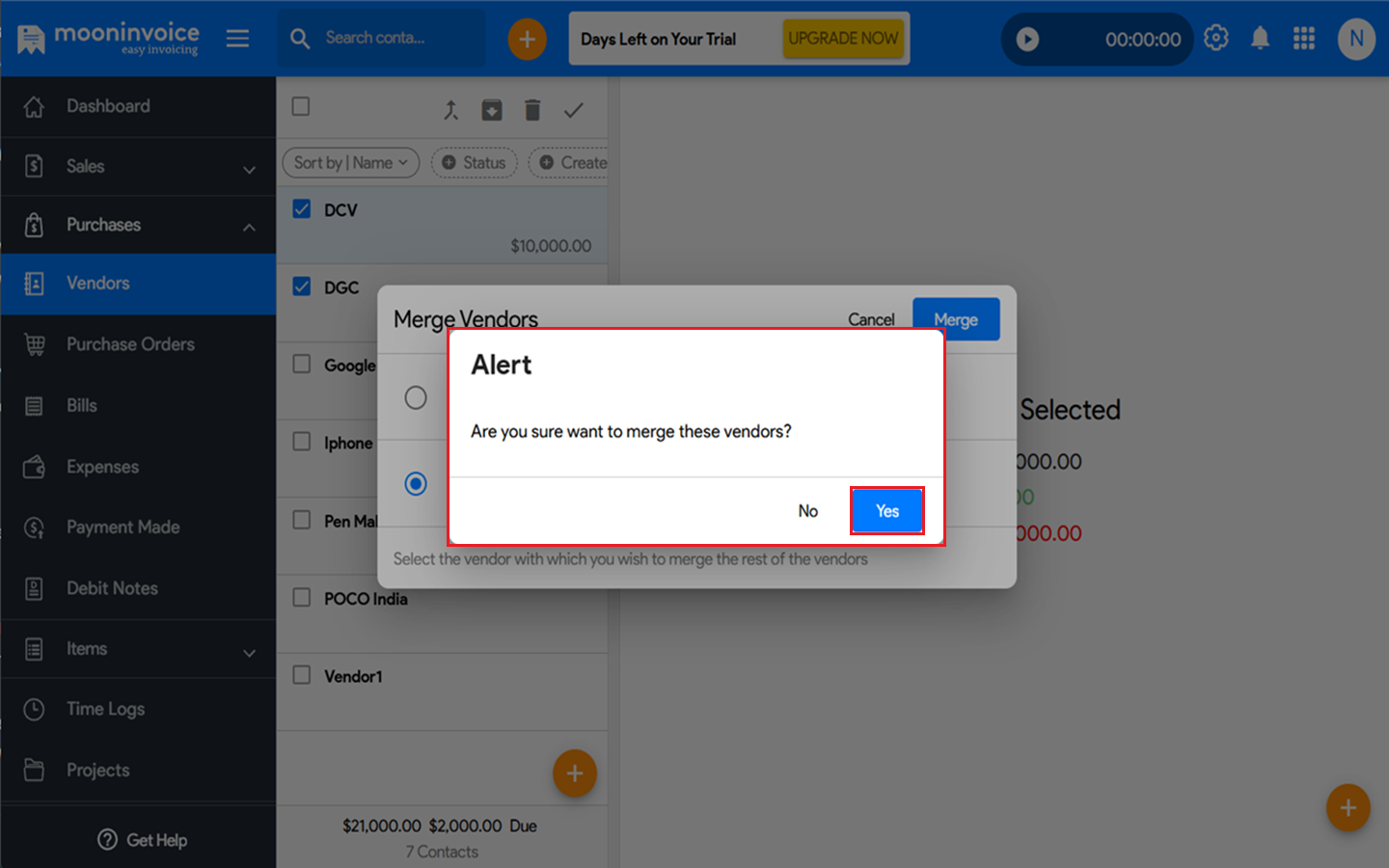Check the Iphone vendor checkbox
Viewport: 1389px width, 868px height.
point(301,442)
